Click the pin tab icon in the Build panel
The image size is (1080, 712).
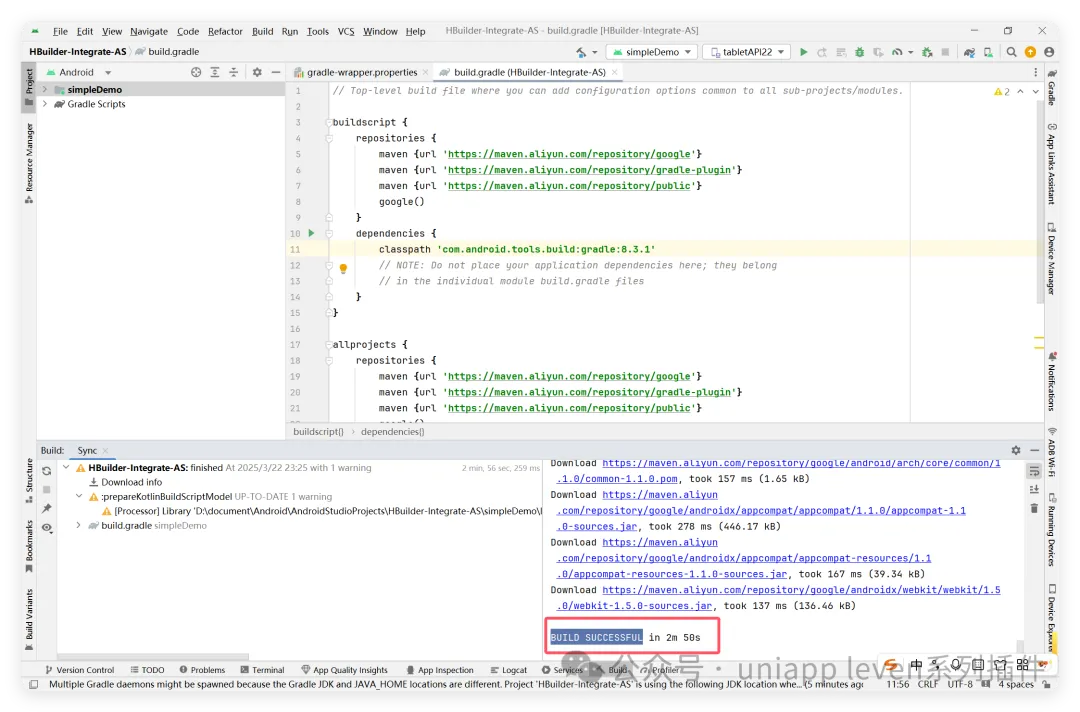(46, 508)
